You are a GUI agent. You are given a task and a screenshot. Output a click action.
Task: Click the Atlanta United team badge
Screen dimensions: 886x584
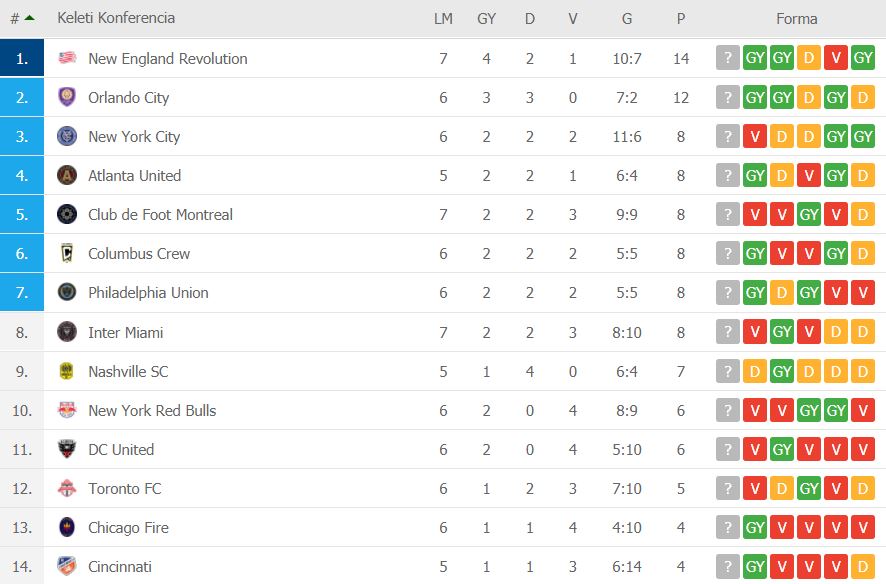tap(67, 175)
